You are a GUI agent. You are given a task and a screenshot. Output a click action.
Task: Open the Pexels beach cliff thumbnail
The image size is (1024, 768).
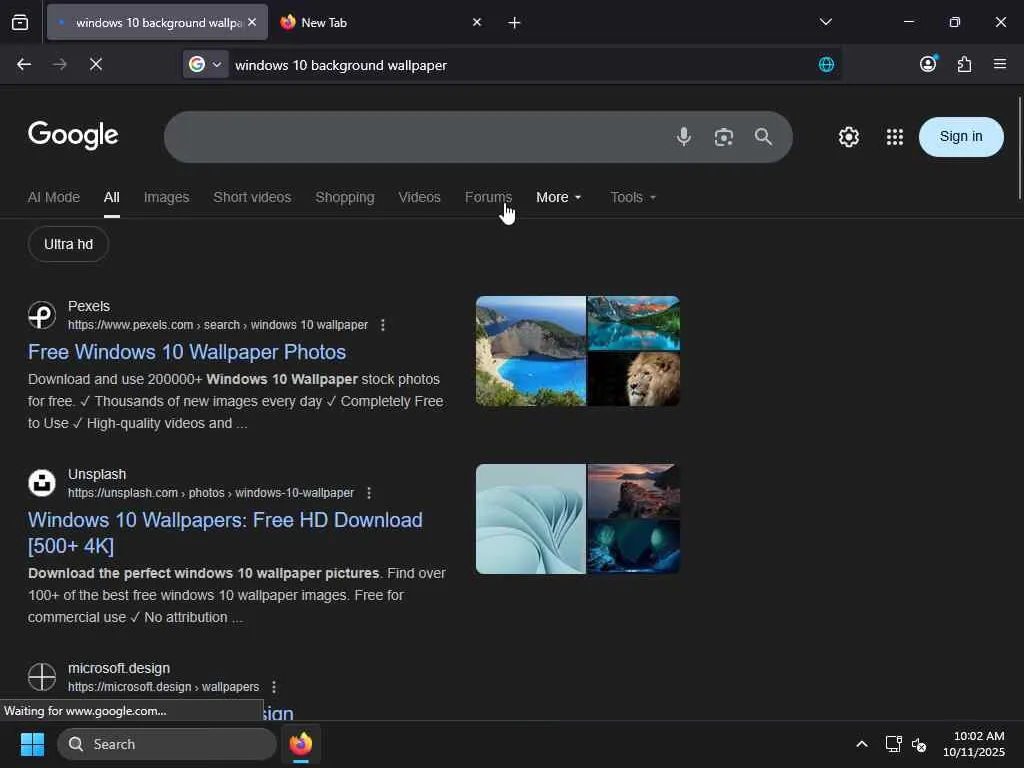pos(531,351)
